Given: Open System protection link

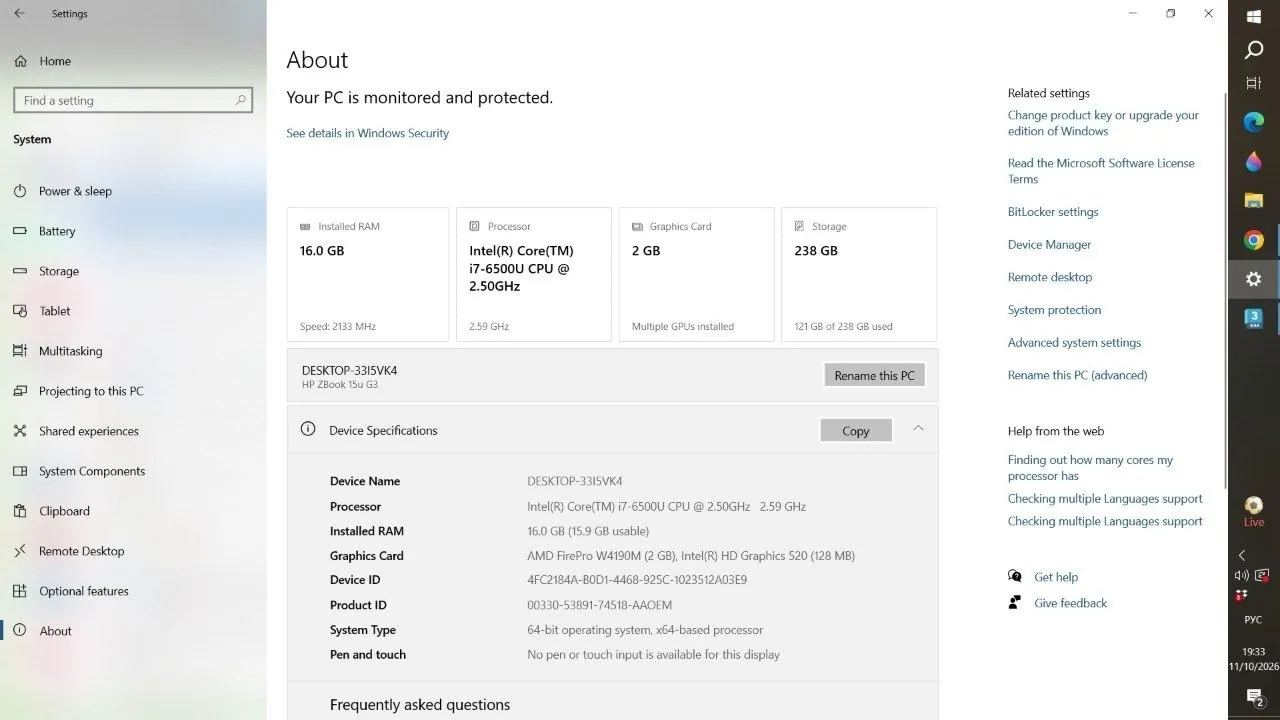Looking at the screenshot, I should pos(1054,310).
